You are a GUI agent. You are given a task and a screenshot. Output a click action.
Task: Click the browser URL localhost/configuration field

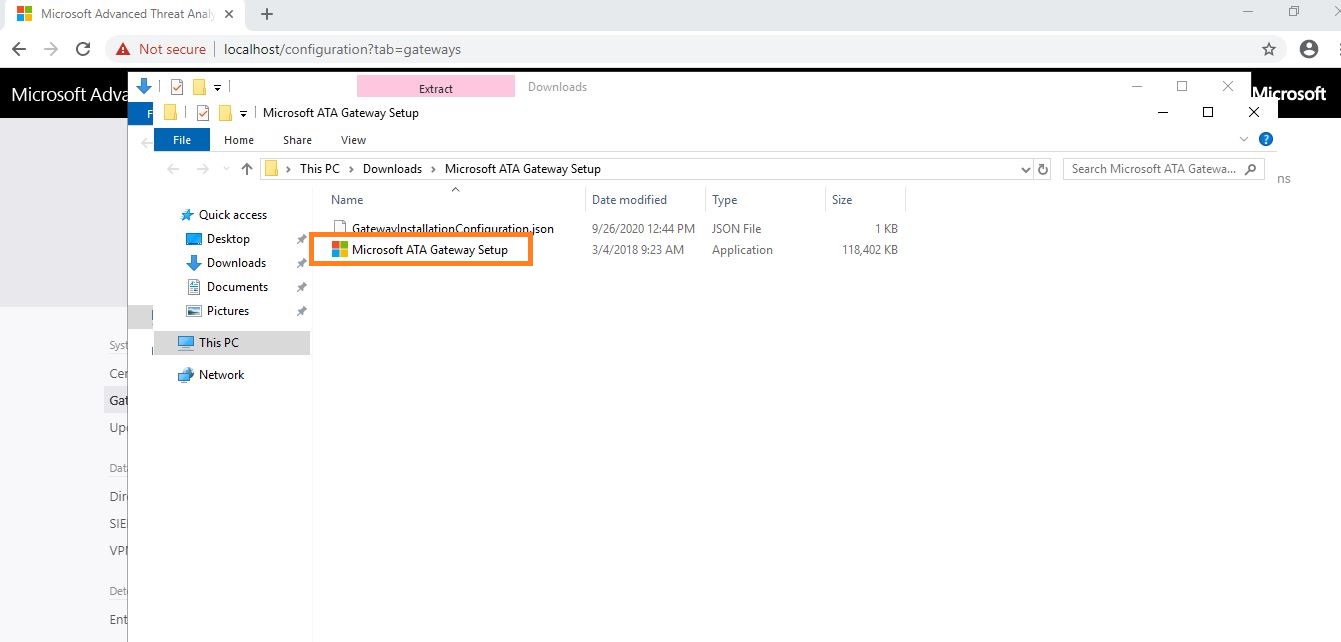(342, 49)
